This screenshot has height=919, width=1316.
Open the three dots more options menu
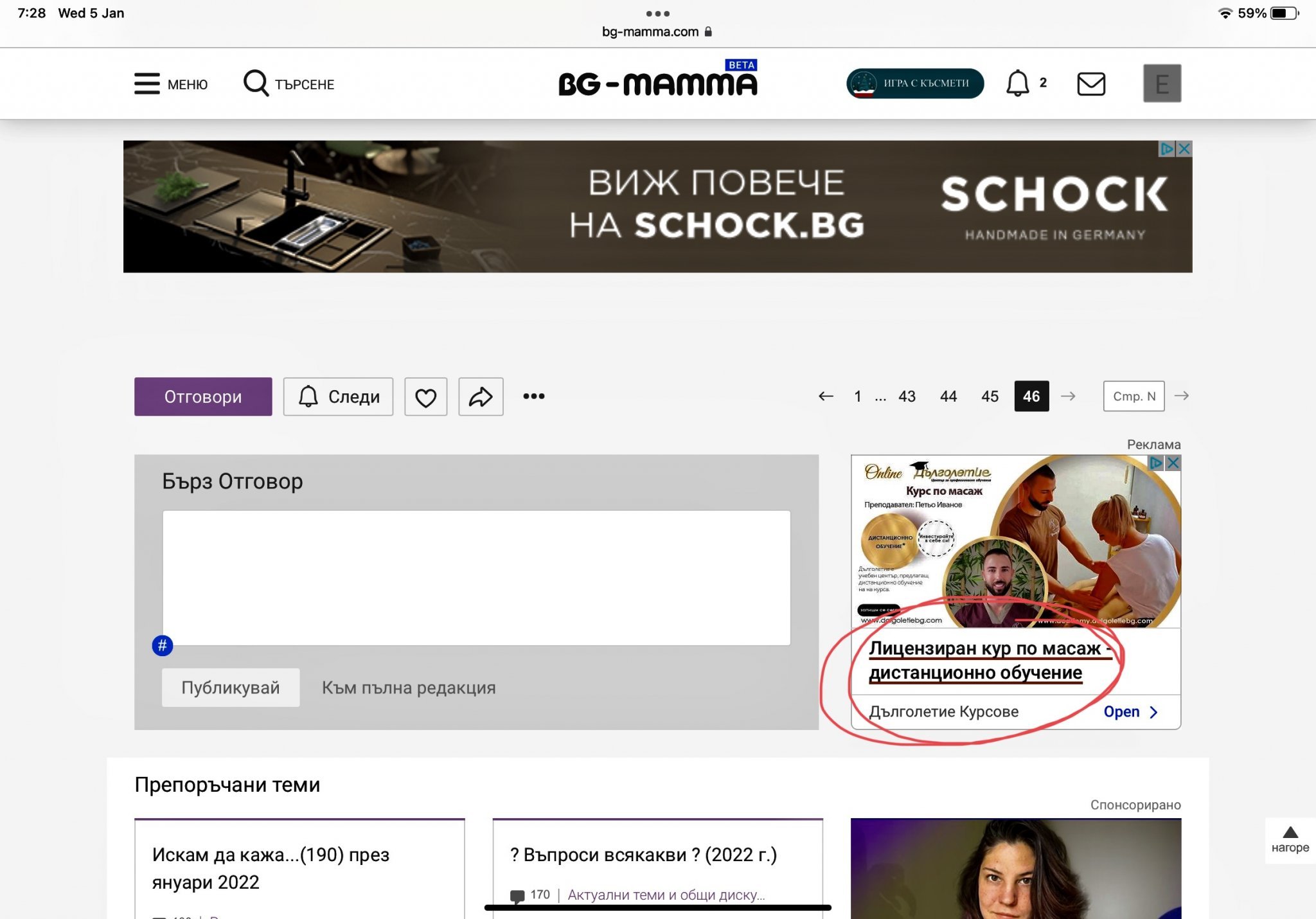(x=533, y=397)
